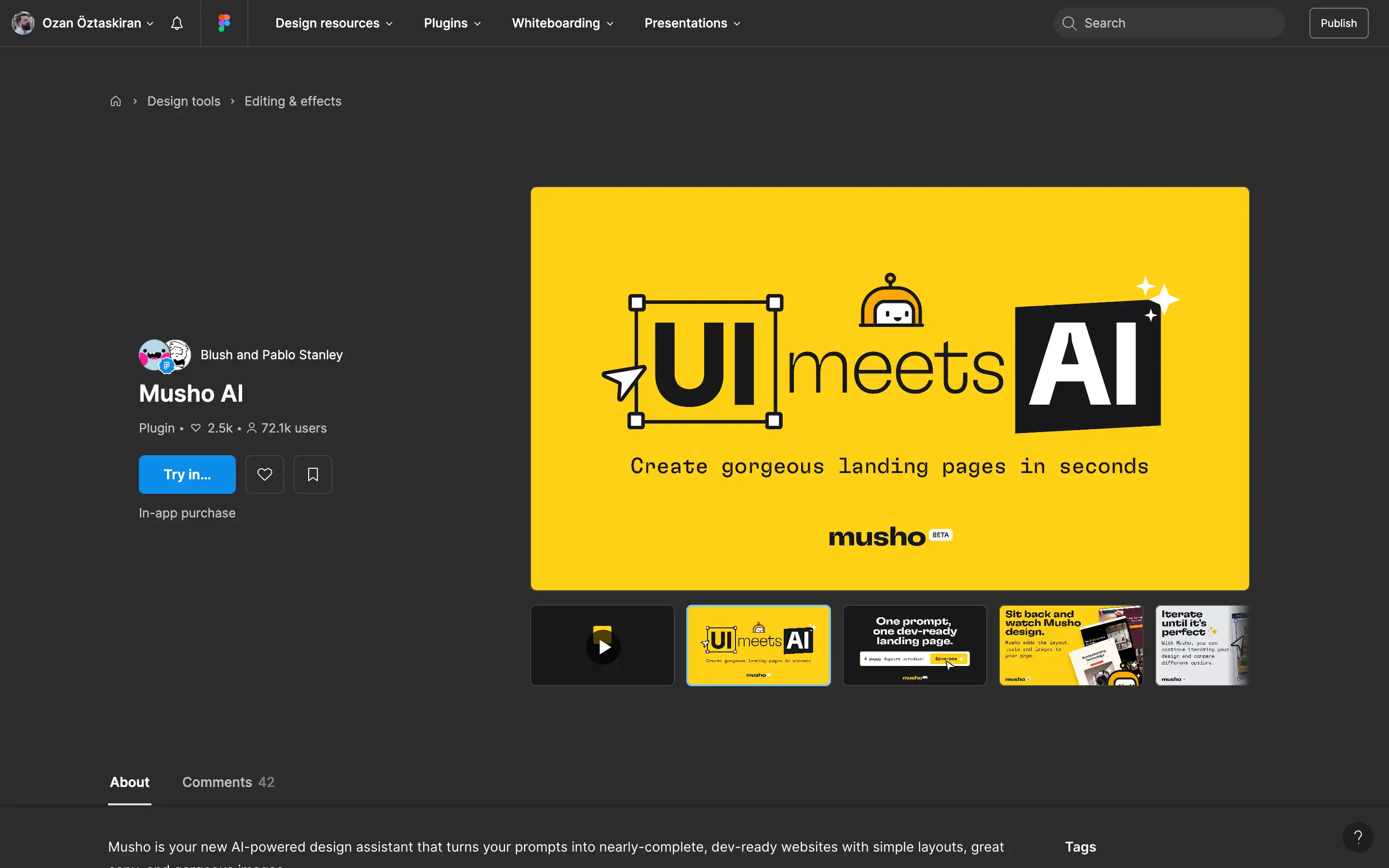Select the Sit back and watch thumbnail
1389x868 pixels.
coord(1071,645)
